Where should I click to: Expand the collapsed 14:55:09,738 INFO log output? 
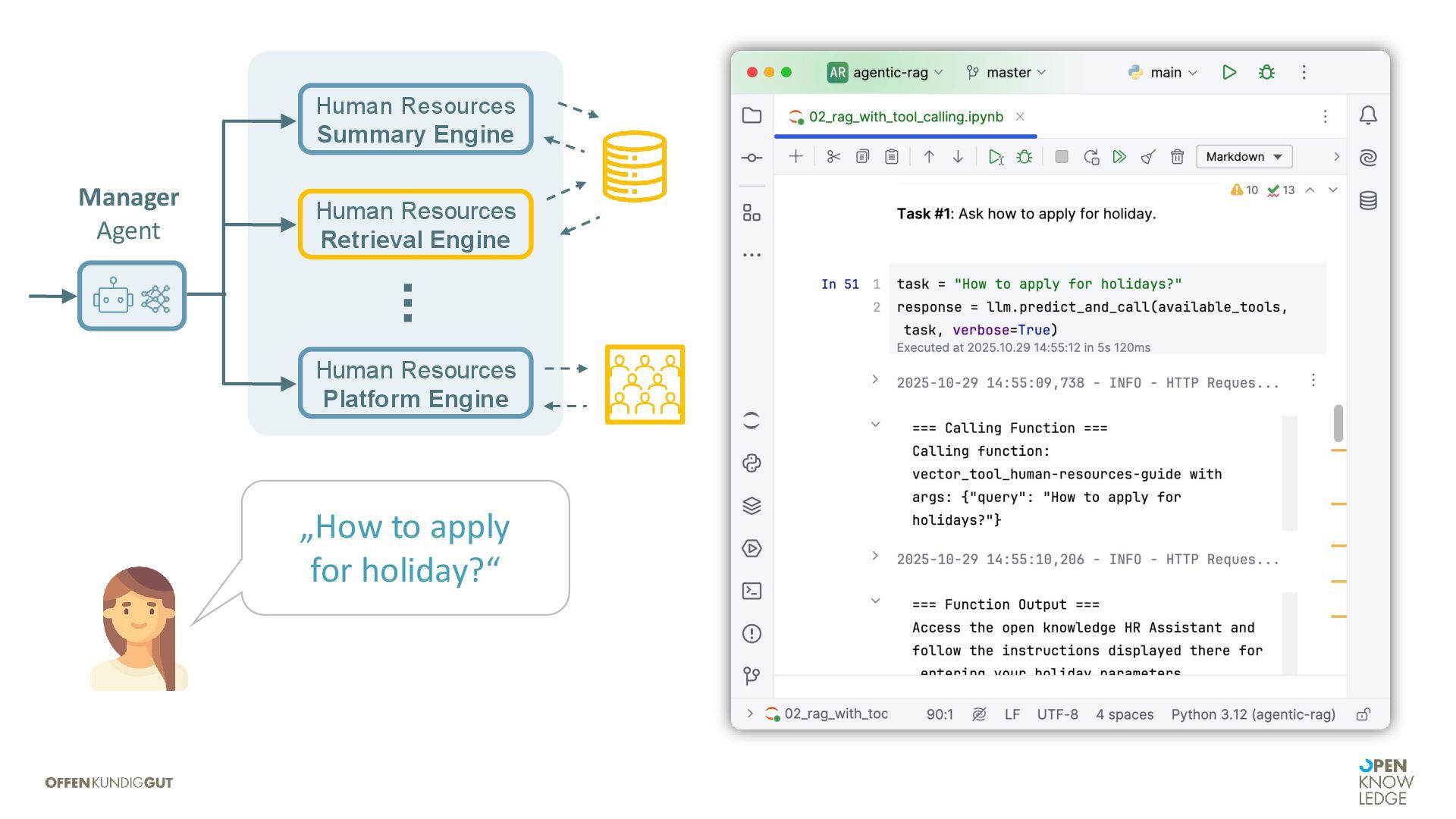point(875,379)
